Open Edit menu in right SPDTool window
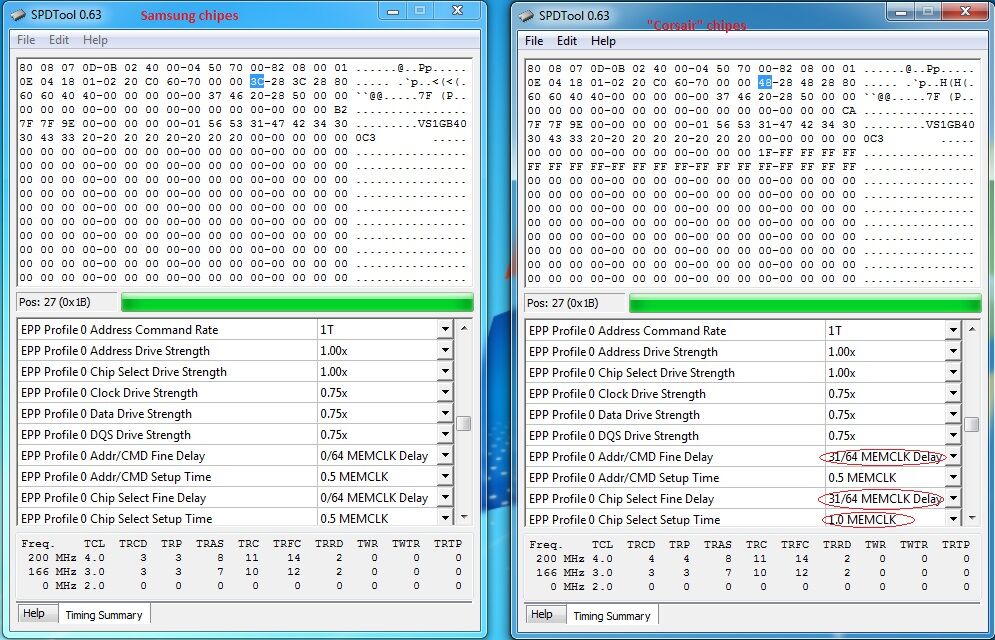Image resolution: width=995 pixels, height=640 pixels. (x=567, y=41)
